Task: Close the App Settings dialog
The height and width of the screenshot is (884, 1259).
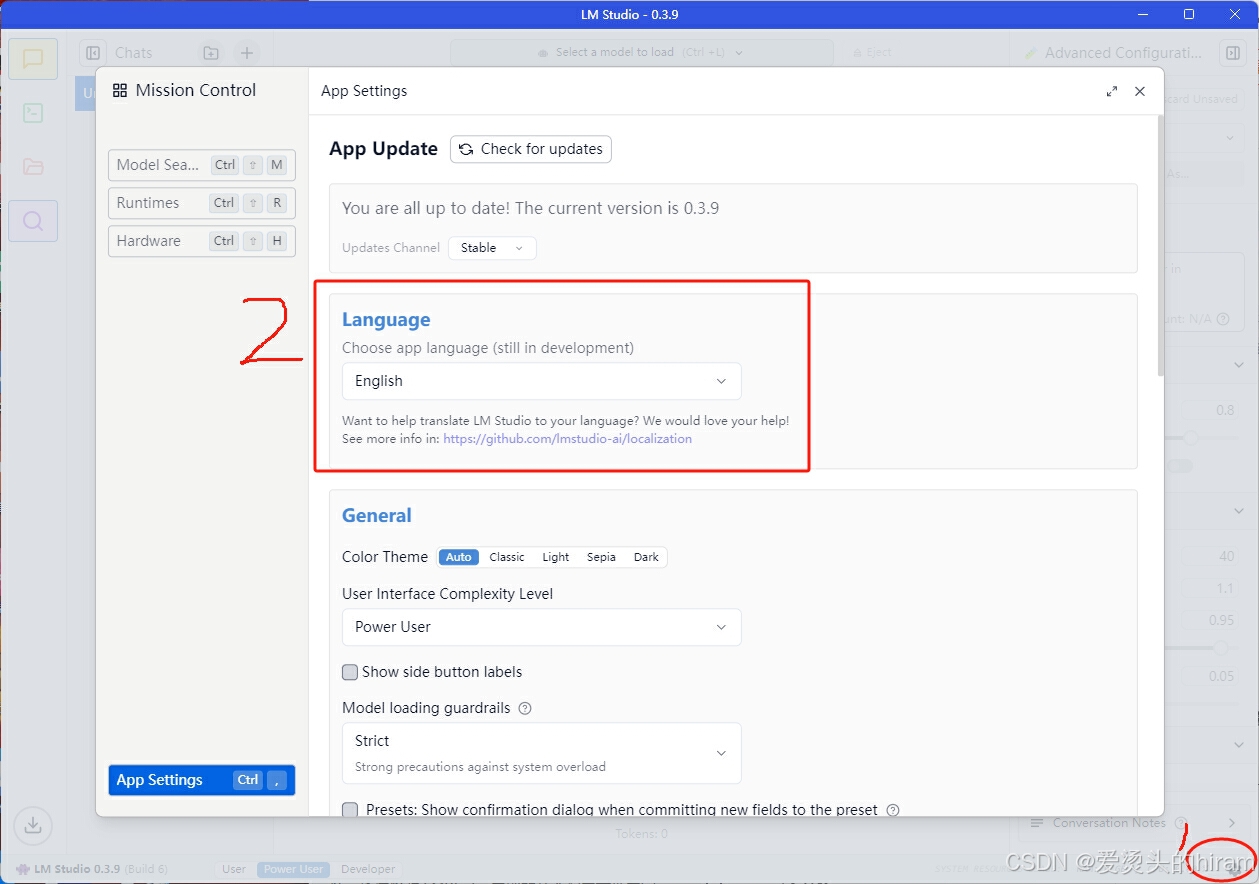Action: pos(1140,91)
